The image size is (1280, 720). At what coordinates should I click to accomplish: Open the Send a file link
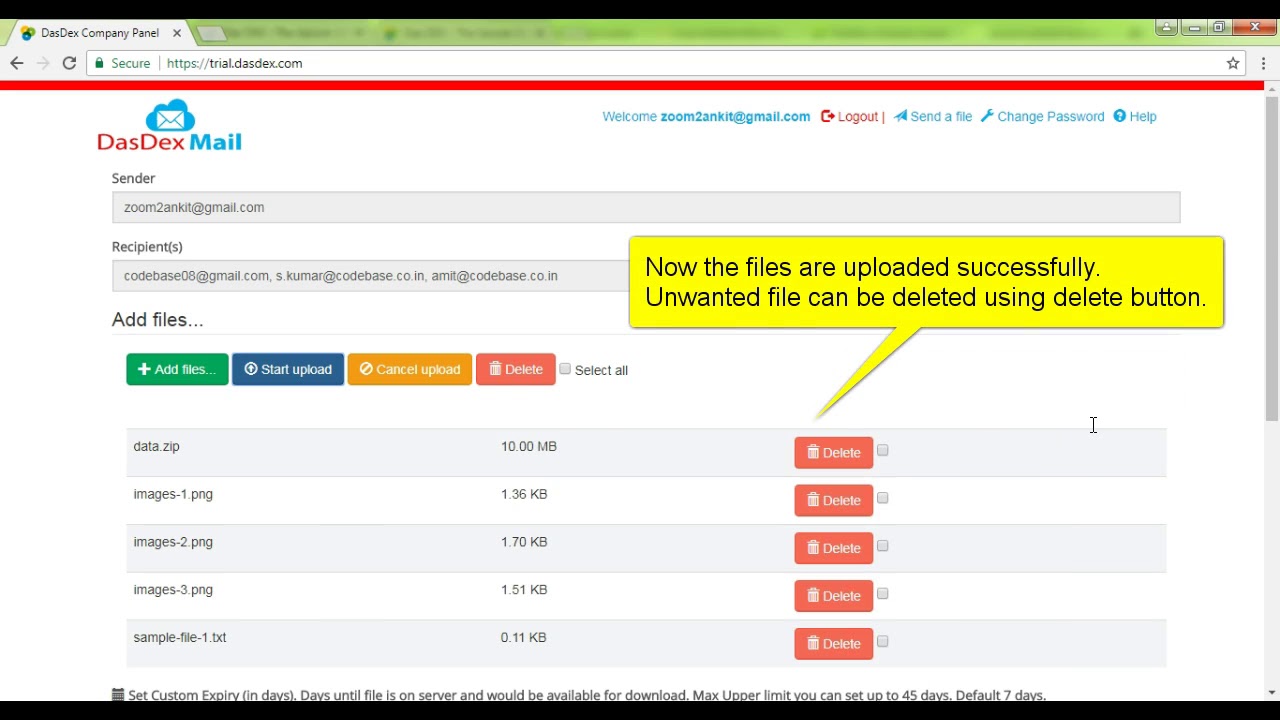coord(933,117)
